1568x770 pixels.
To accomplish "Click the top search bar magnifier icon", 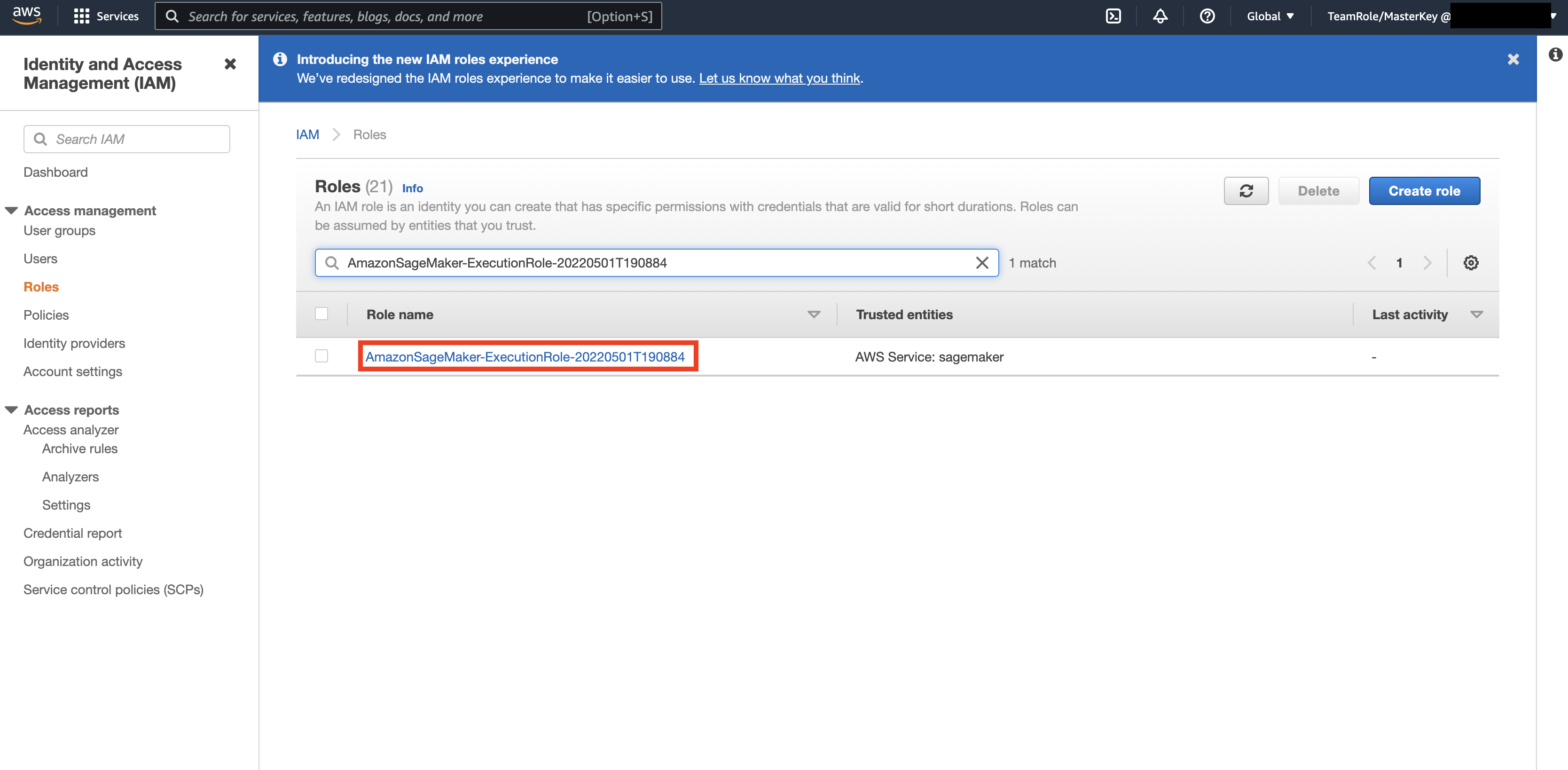I will point(172,16).
